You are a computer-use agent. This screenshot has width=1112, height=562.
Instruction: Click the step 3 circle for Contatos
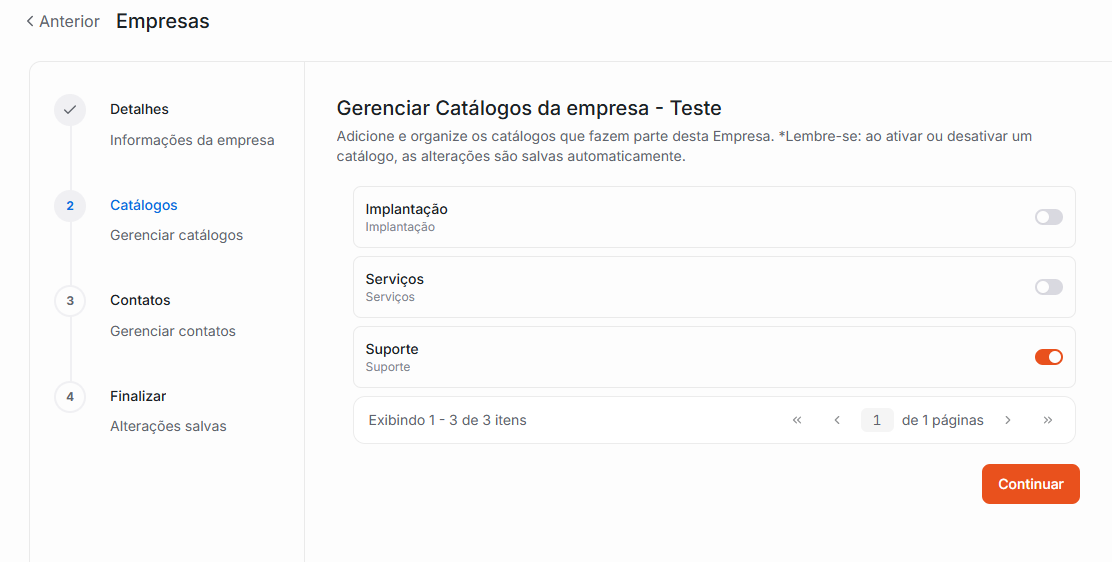pyautogui.click(x=70, y=301)
